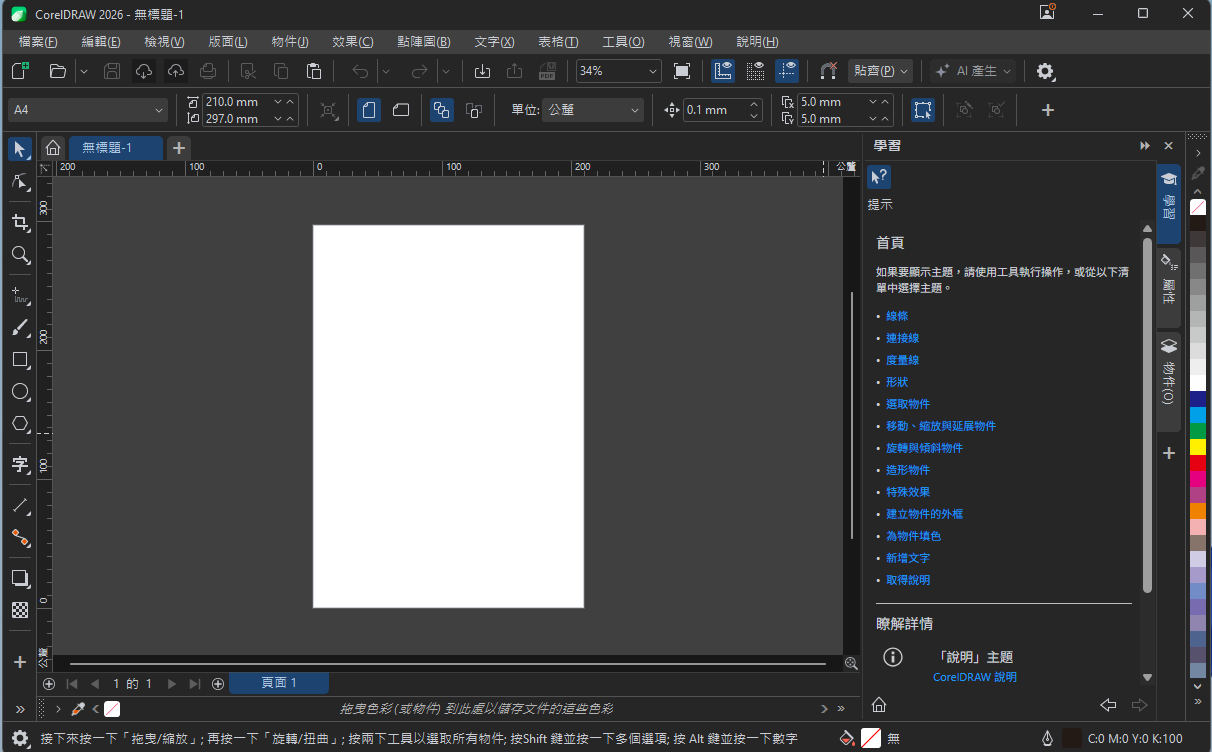This screenshot has width=1212, height=752.
Task: Toggle the show rulers button
Action: 723,71
